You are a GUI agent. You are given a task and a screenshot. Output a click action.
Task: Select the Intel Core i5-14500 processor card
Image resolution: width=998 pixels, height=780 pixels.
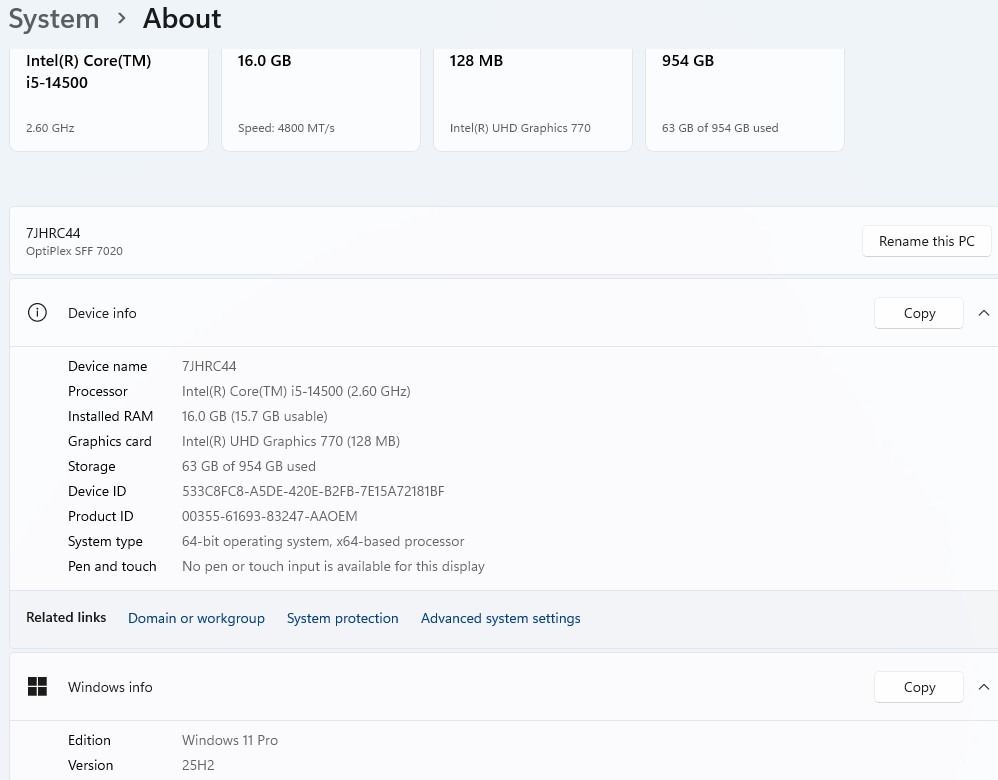click(109, 99)
